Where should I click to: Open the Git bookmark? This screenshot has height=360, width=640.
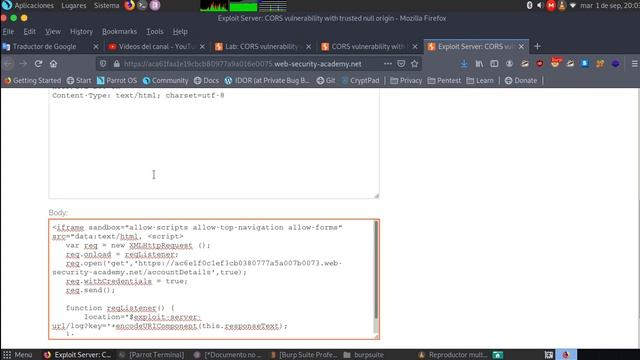326,80
